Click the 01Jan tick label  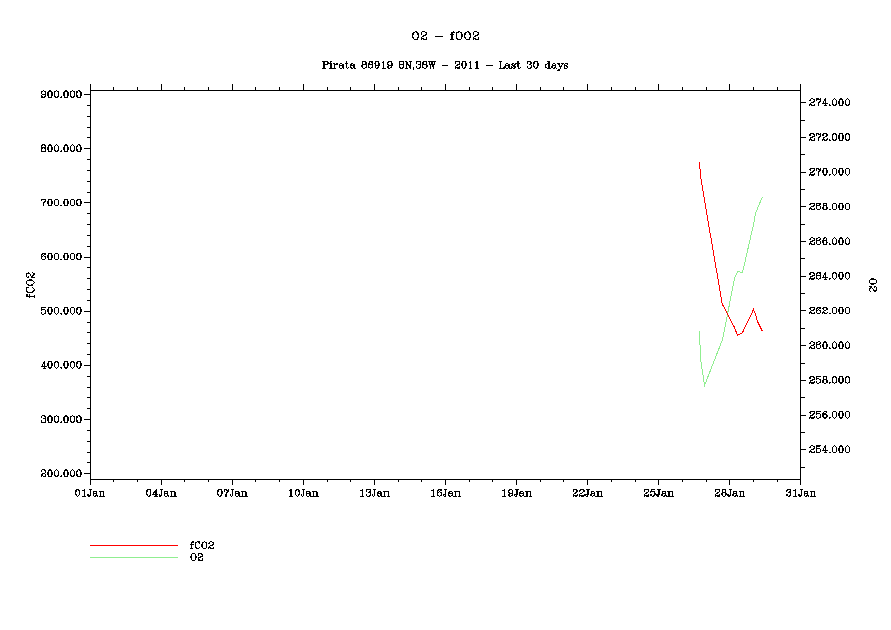click(x=90, y=493)
